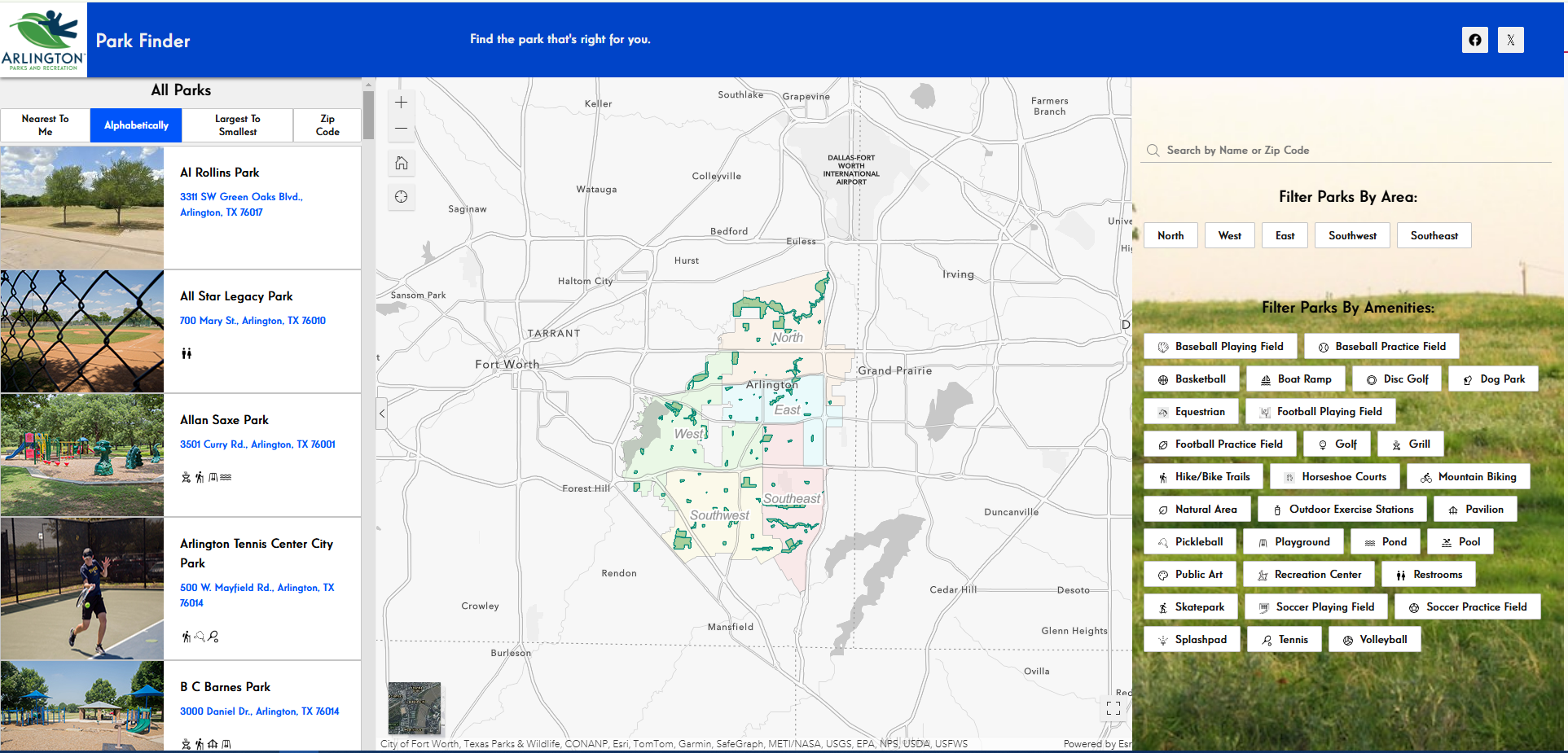The width and height of the screenshot is (1568, 753).
Task: Switch to the Zip Code sorting tab
Action: [x=327, y=125]
